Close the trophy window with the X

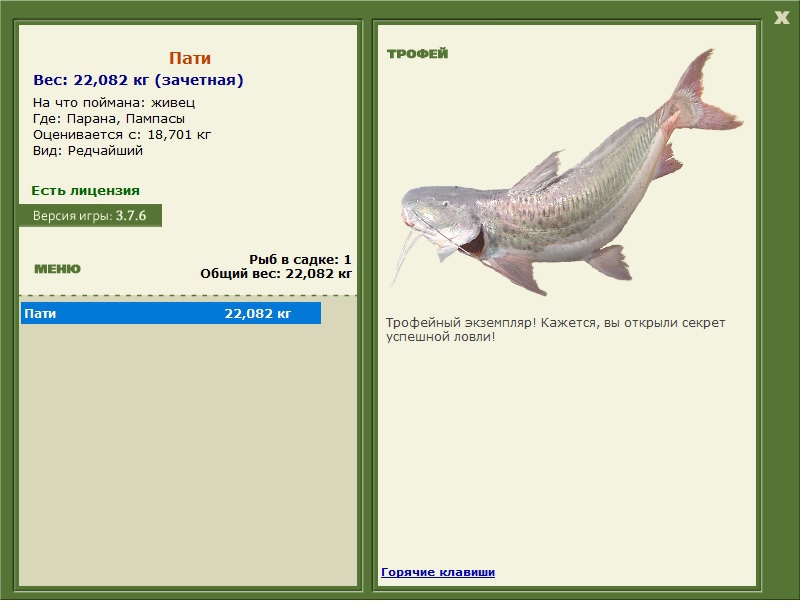pyautogui.click(x=781, y=18)
